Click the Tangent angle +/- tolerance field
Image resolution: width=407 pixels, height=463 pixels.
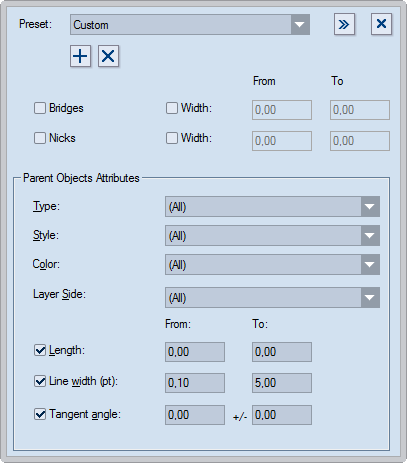[282, 415]
